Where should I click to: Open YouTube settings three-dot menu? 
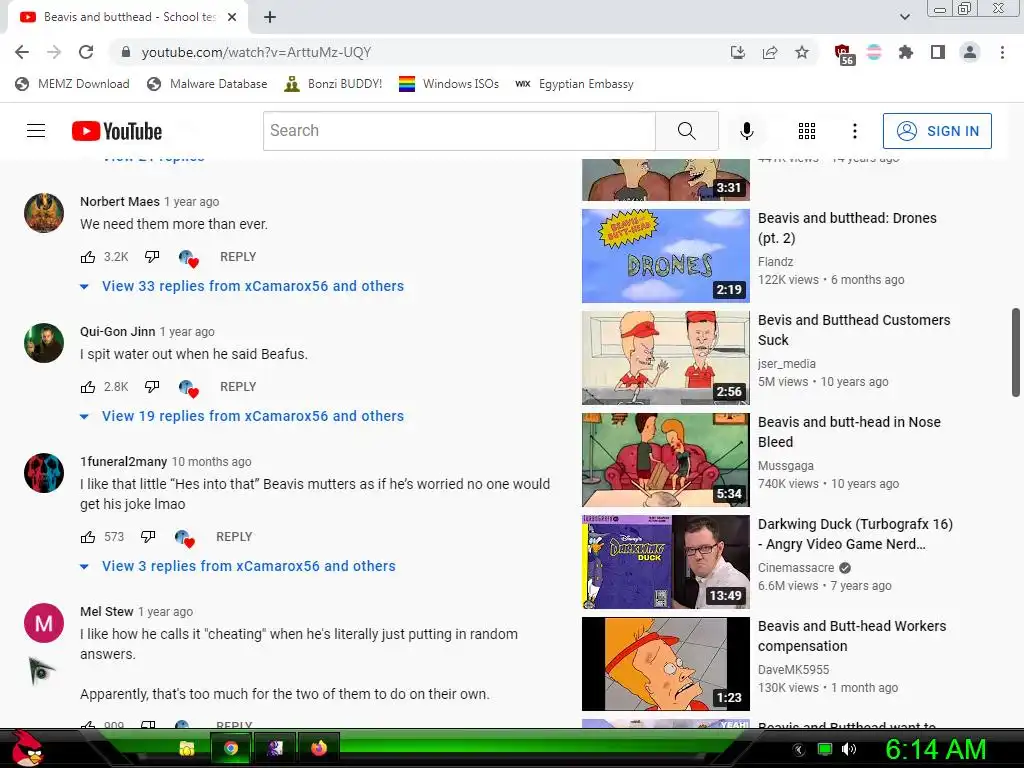[854, 131]
